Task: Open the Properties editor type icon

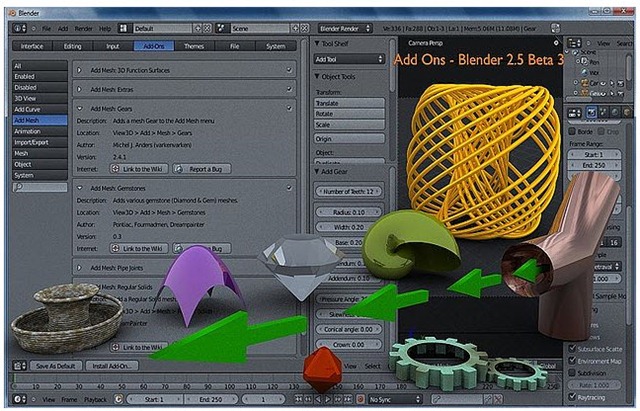Action: pos(574,113)
